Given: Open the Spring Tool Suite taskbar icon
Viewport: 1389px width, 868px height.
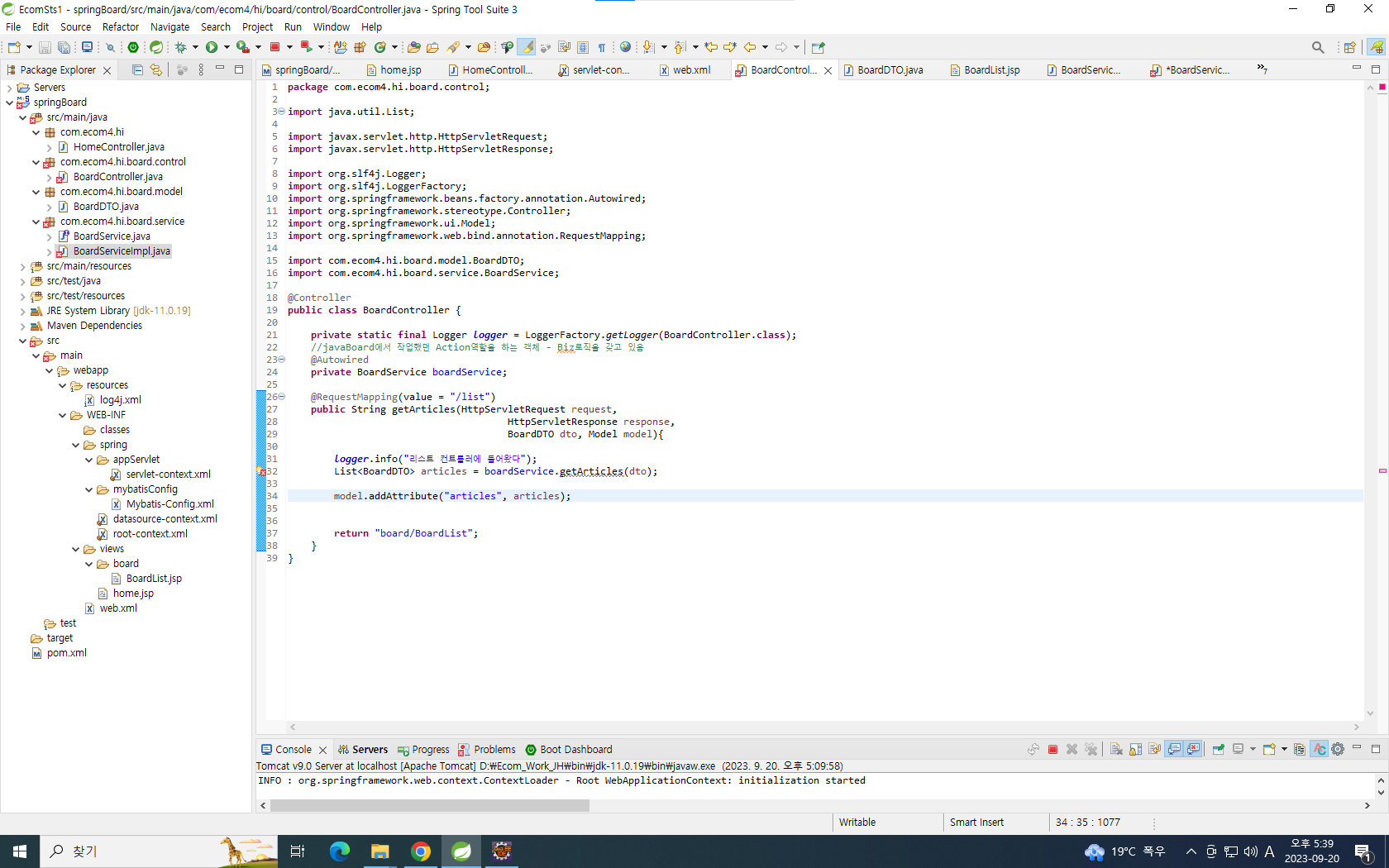Looking at the screenshot, I should (x=461, y=851).
